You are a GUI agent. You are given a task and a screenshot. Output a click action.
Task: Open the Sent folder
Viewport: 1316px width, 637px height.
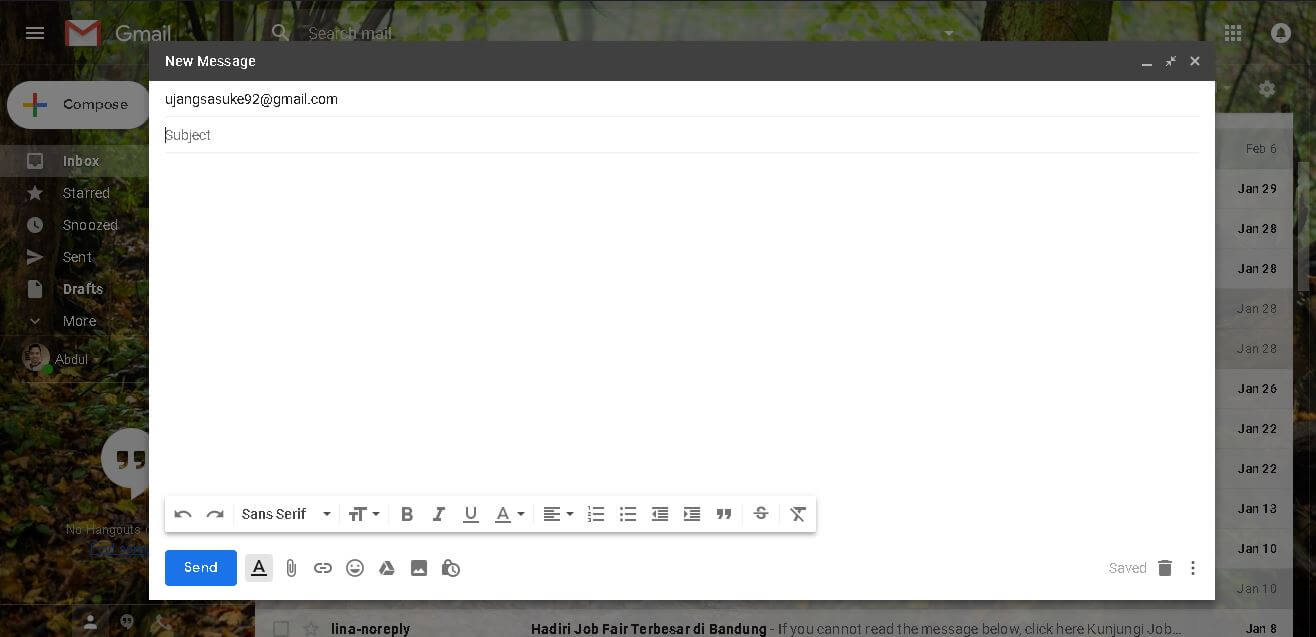[x=75, y=257]
